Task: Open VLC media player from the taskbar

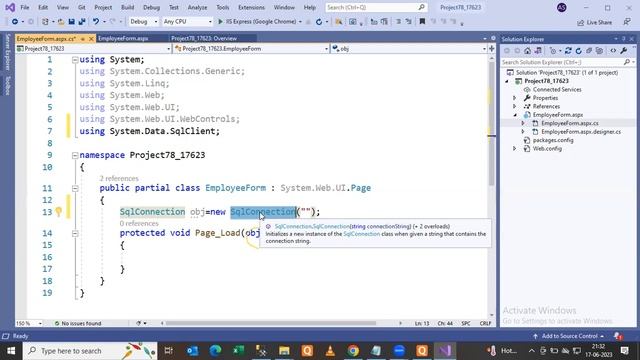Action: point(330,351)
